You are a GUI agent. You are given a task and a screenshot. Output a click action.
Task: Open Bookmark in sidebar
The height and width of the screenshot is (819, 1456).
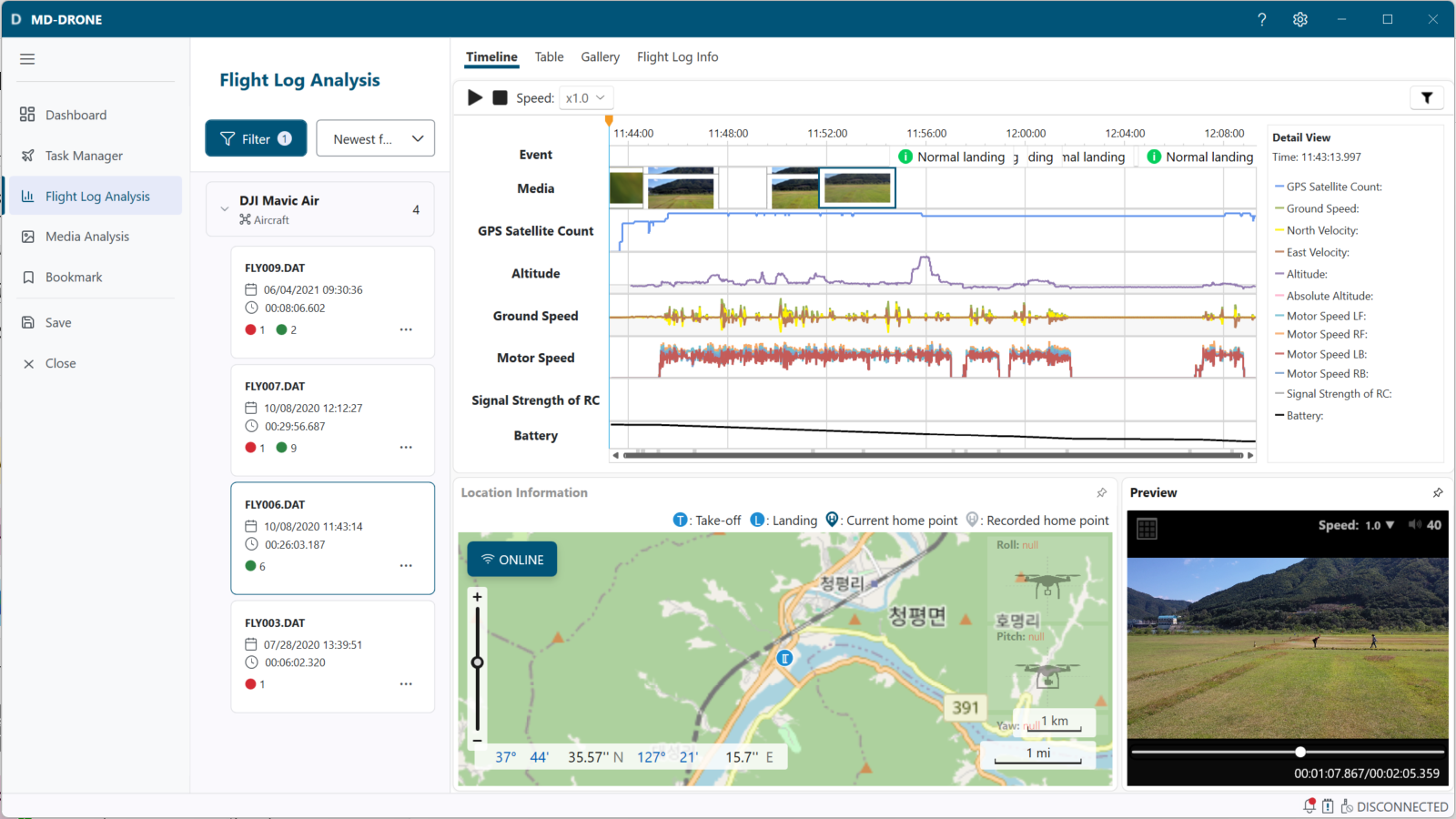coord(96,278)
